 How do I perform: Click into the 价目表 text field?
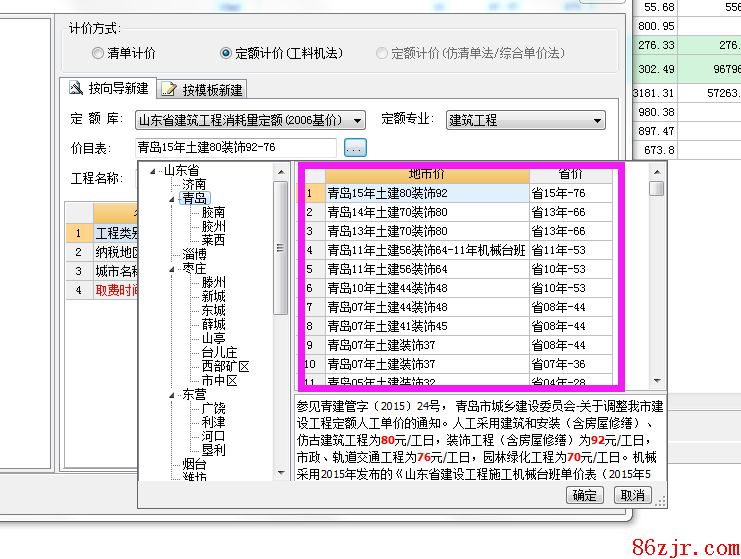[238, 148]
